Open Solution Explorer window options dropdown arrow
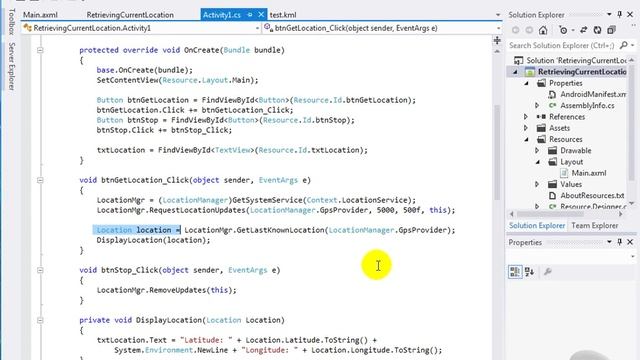Screen dimensions: 640x360 click(x=609, y=15)
